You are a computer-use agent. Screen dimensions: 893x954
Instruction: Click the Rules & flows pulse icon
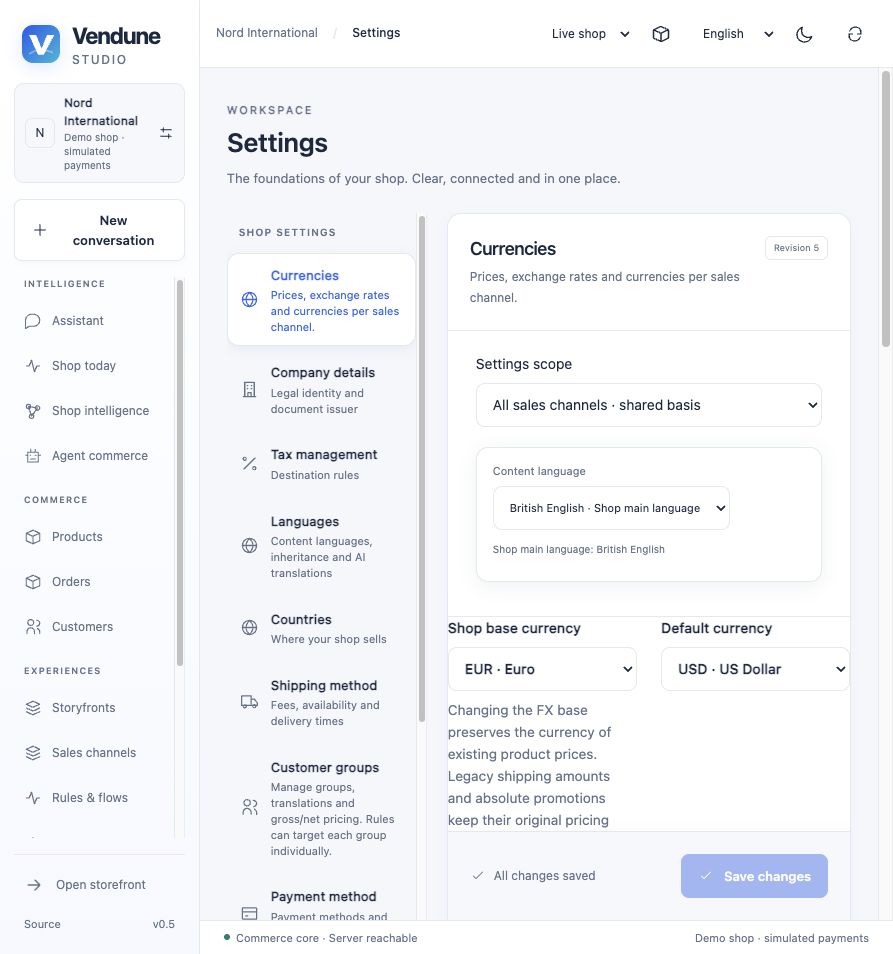click(x=33, y=798)
